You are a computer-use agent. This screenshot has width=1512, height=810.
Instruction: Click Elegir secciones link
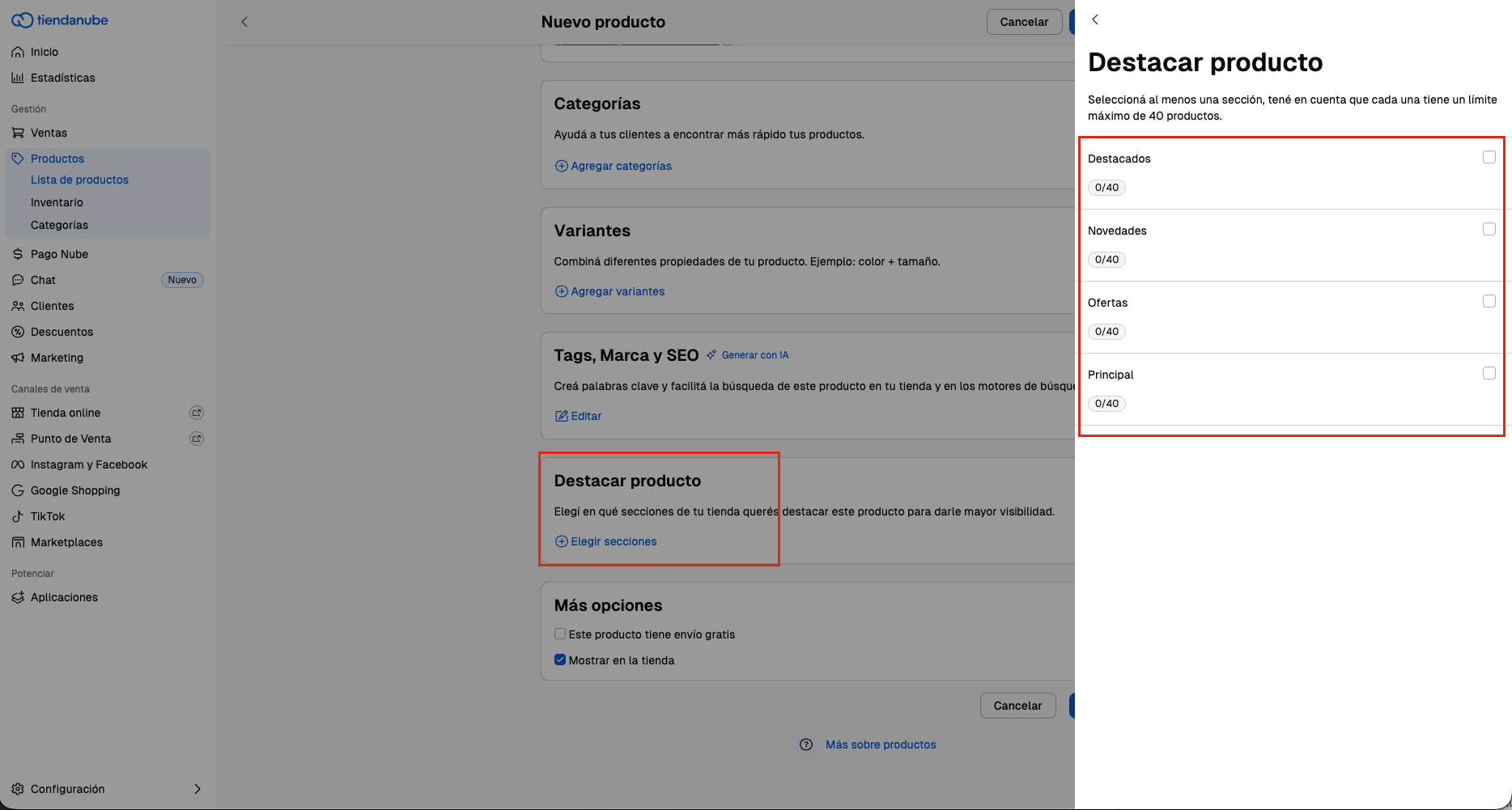(605, 541)
